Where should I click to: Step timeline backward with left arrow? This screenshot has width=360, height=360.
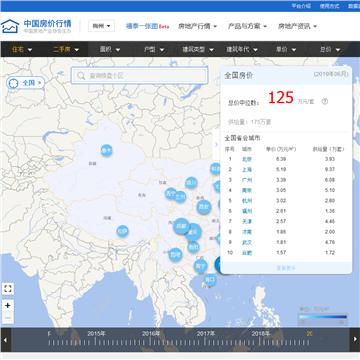point(5,339)
